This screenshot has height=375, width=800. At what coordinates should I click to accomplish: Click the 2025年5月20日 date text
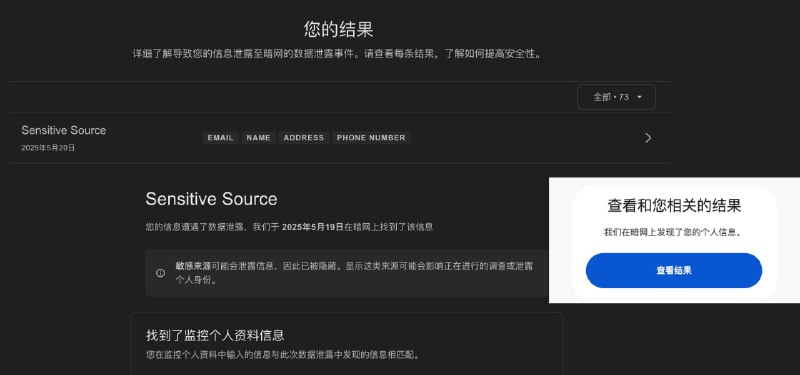click(48, 148)
